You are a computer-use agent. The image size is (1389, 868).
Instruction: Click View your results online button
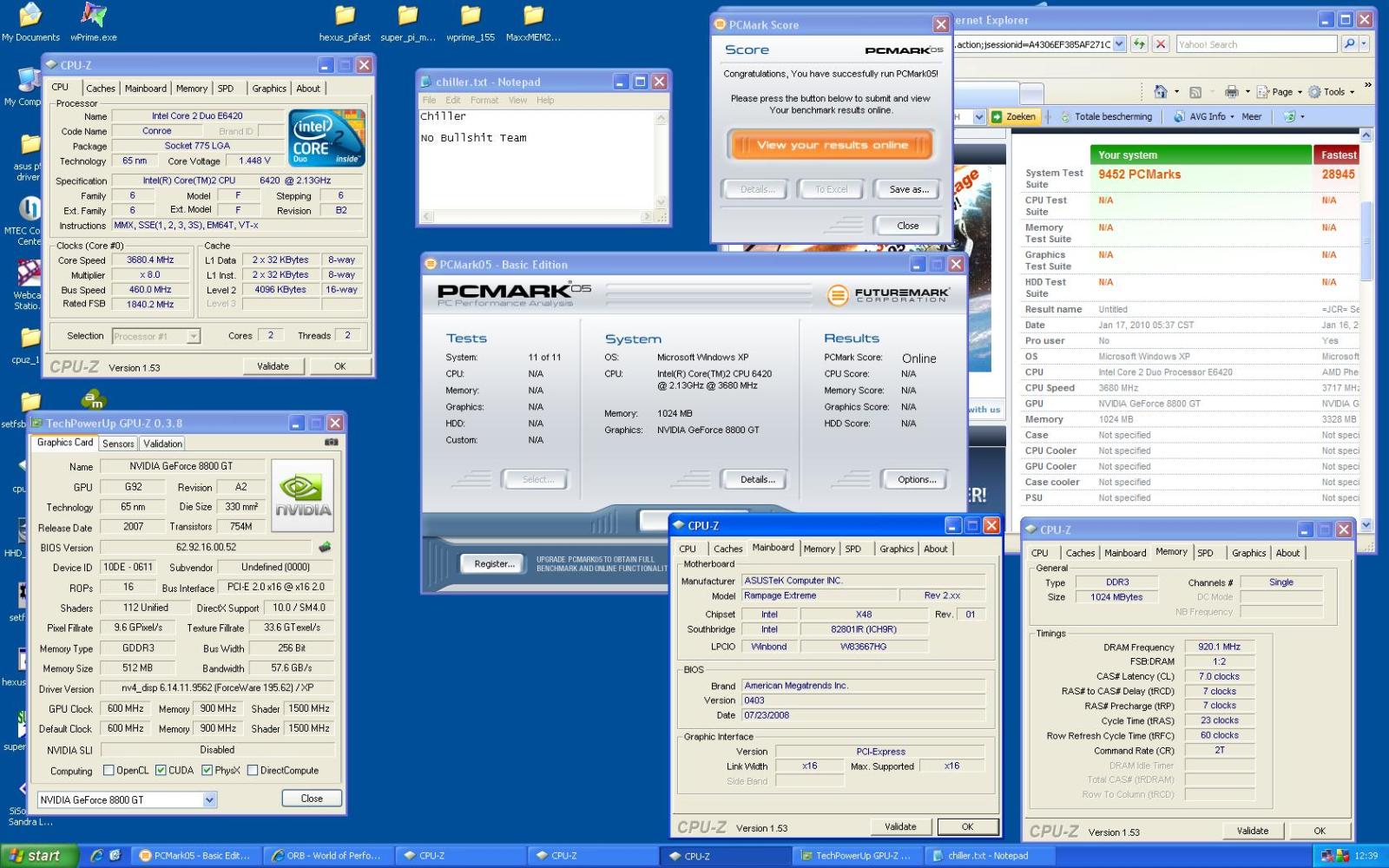[832, 145]
